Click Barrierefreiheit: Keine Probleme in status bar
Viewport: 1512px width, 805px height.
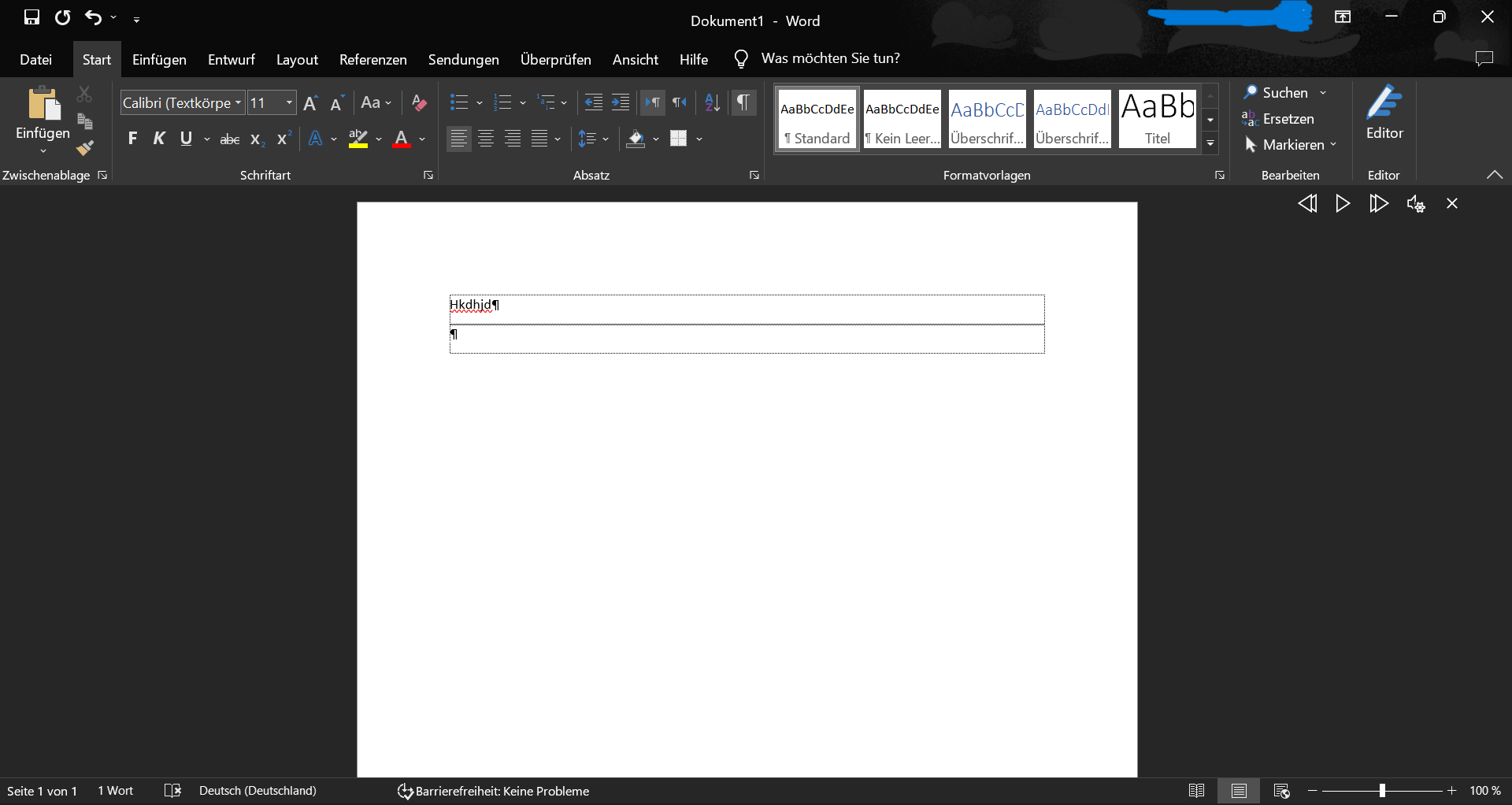pos(494,791)
